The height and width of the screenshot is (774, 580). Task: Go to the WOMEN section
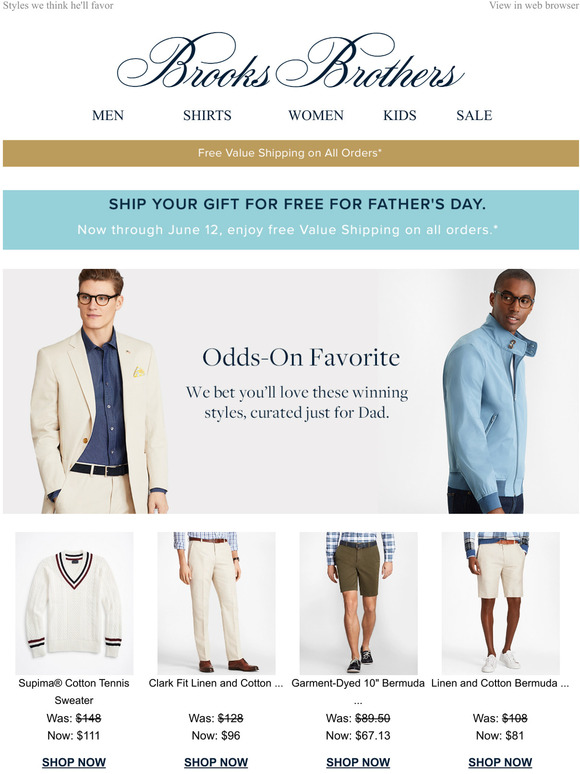pyautogui.click(x=316, y=116)
